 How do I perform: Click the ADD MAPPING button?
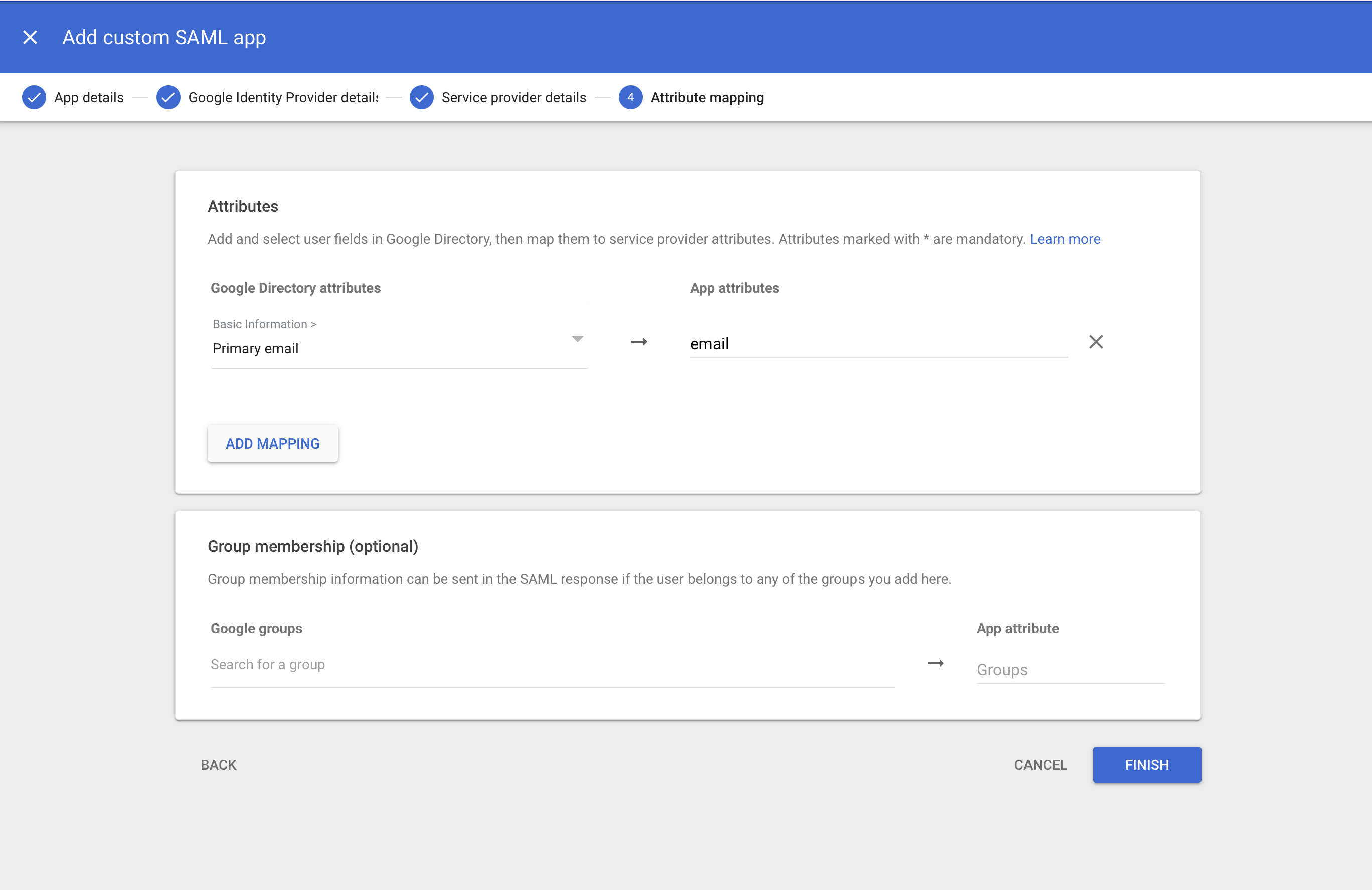[273, 443]
